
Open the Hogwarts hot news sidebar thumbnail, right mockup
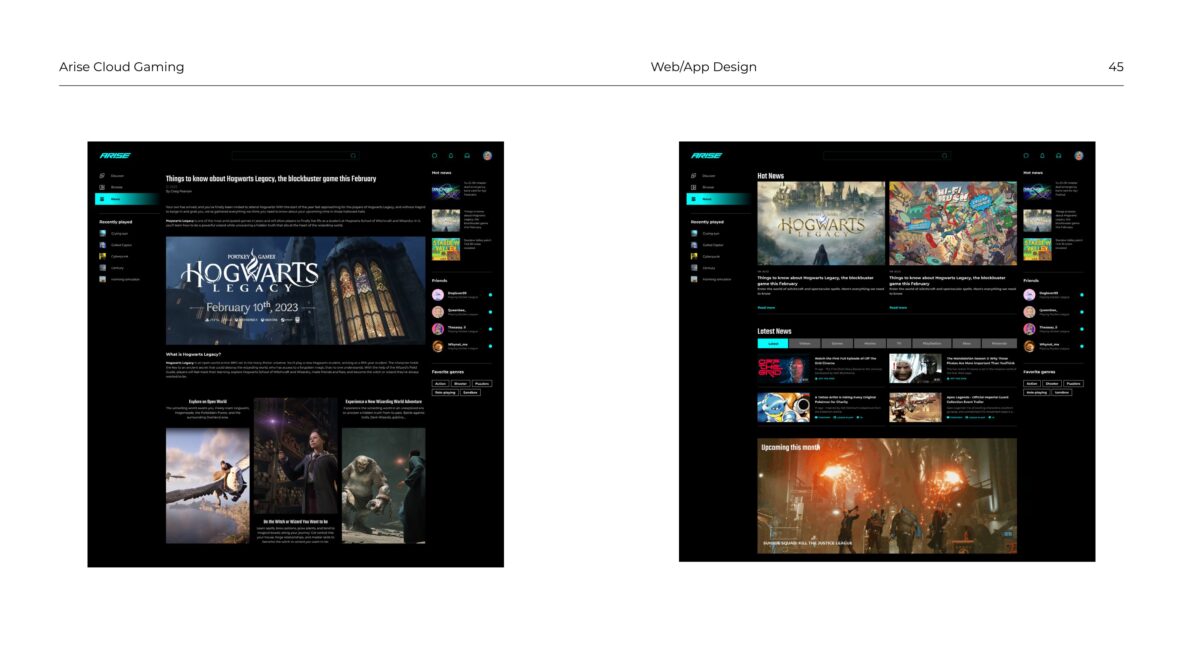[x=1037, y=220]
